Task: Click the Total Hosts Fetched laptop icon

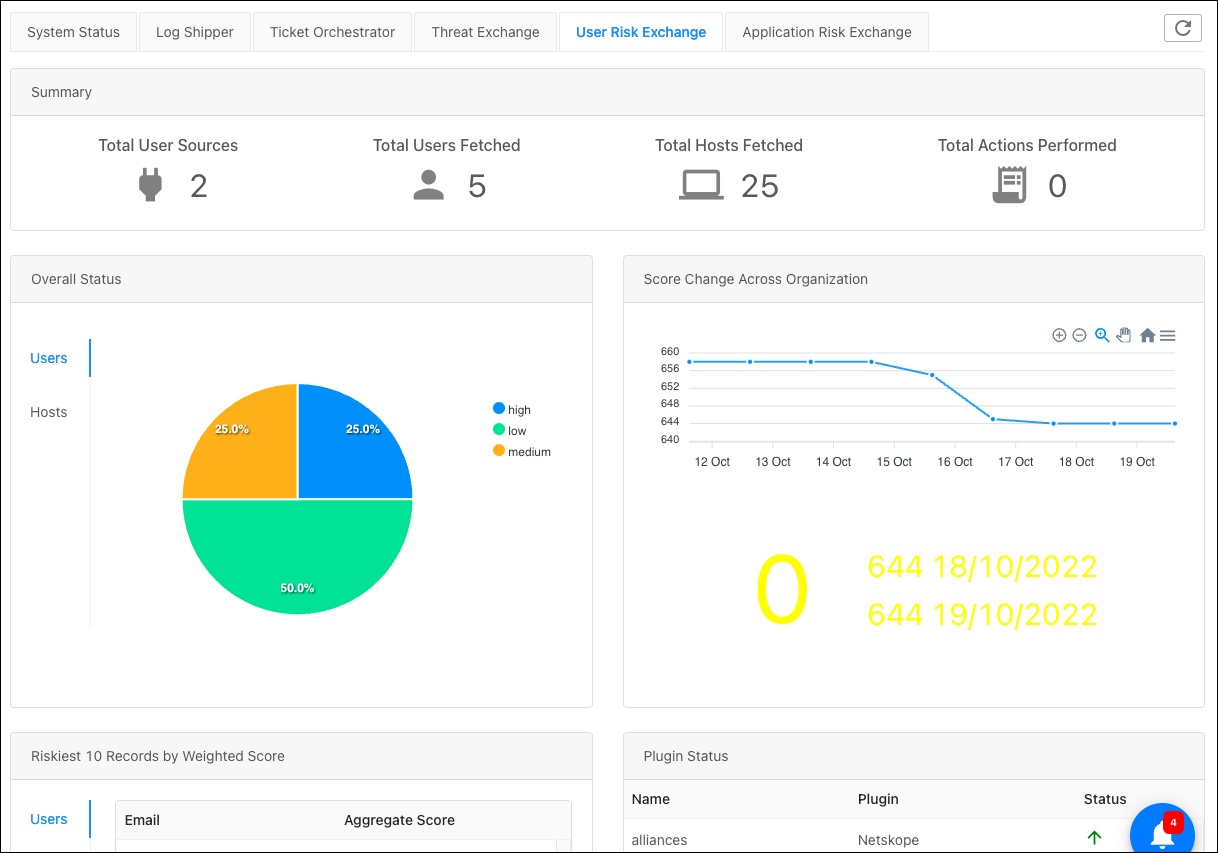Action: click(701, 185)
